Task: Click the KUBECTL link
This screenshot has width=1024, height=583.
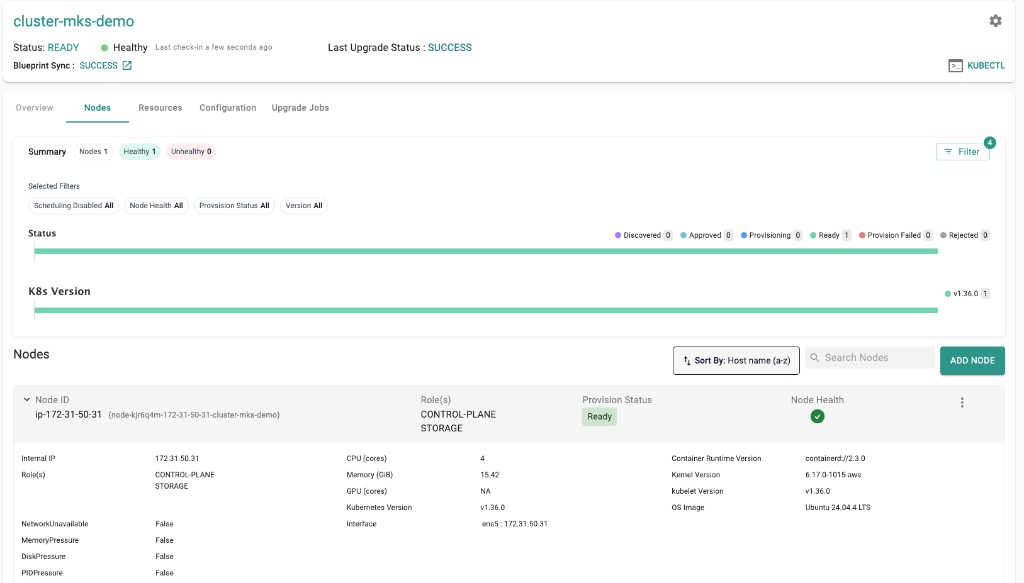Action: tap(986, 65)
